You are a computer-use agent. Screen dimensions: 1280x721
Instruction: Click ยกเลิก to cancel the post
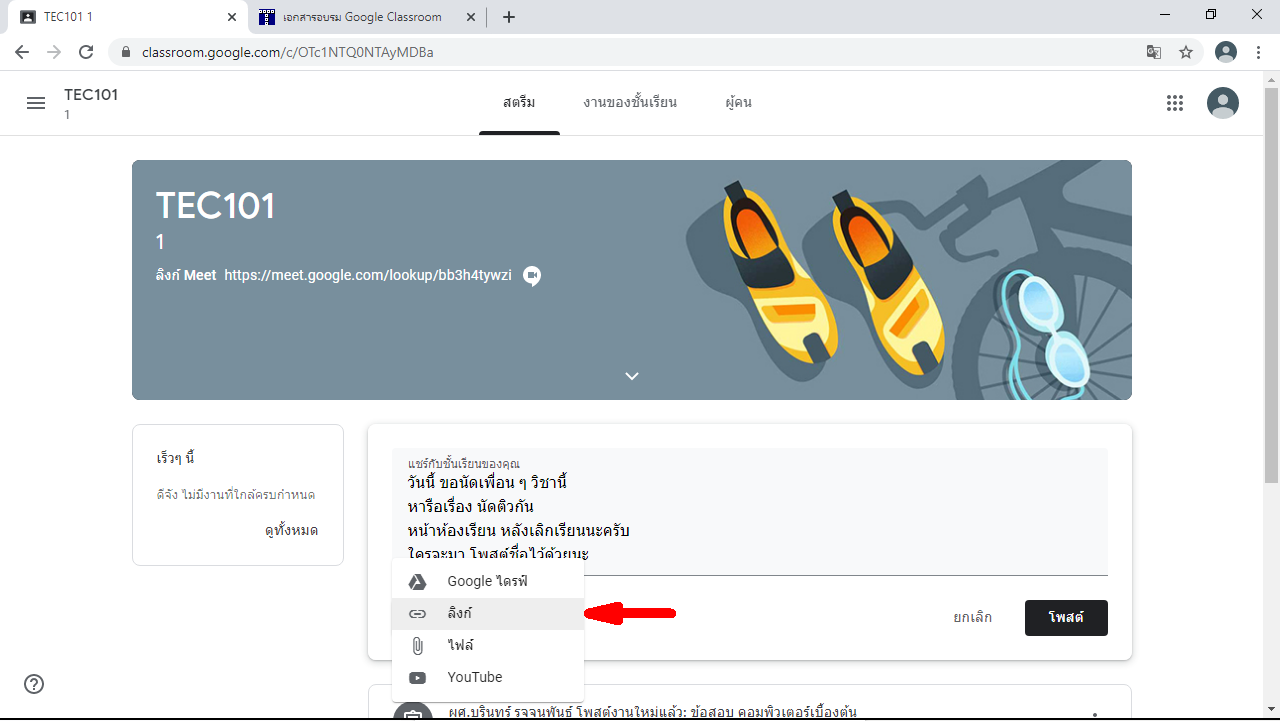click(x=972, y=618)
